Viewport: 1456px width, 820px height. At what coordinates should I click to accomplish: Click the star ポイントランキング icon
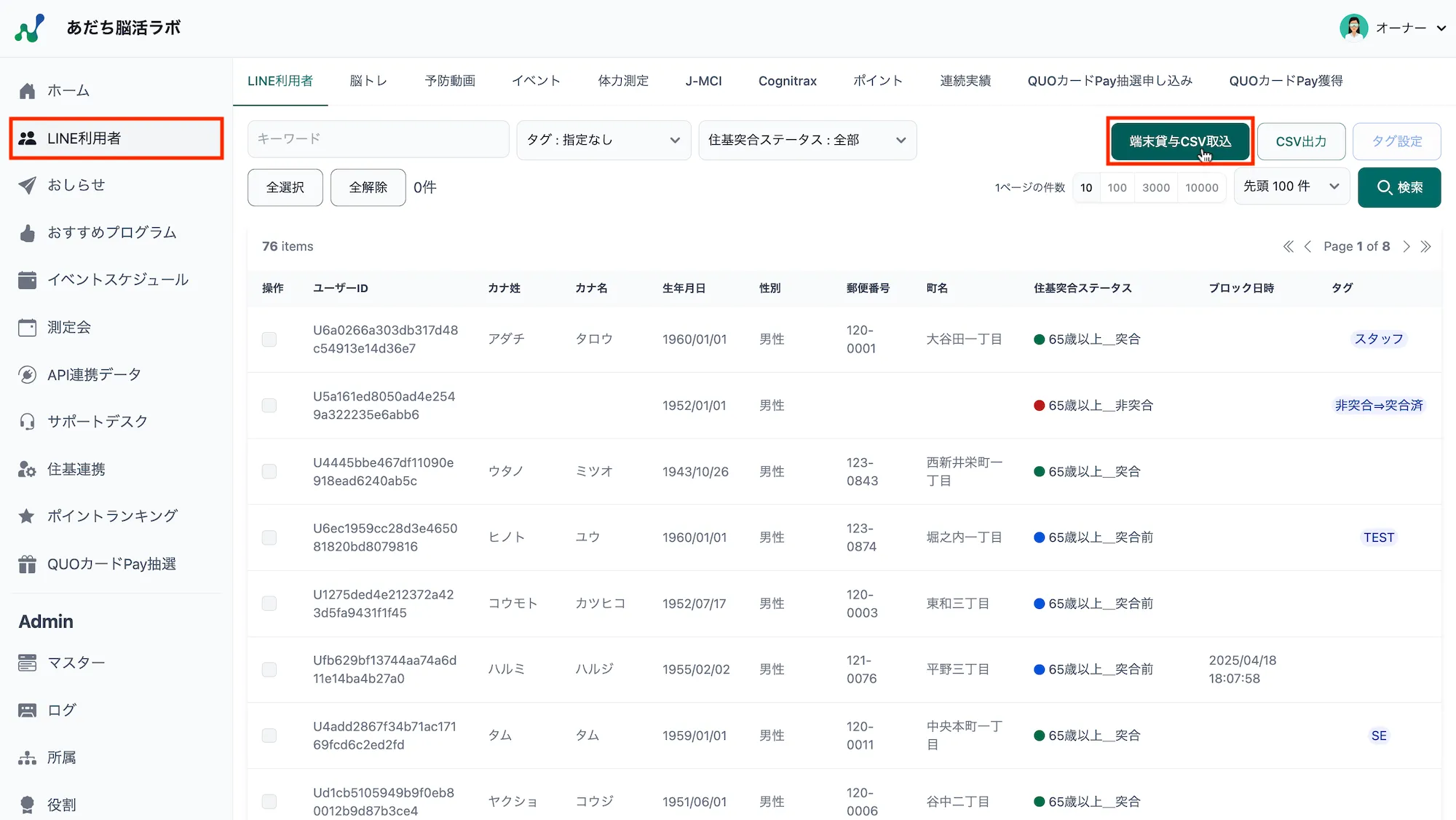click(27, 516)
